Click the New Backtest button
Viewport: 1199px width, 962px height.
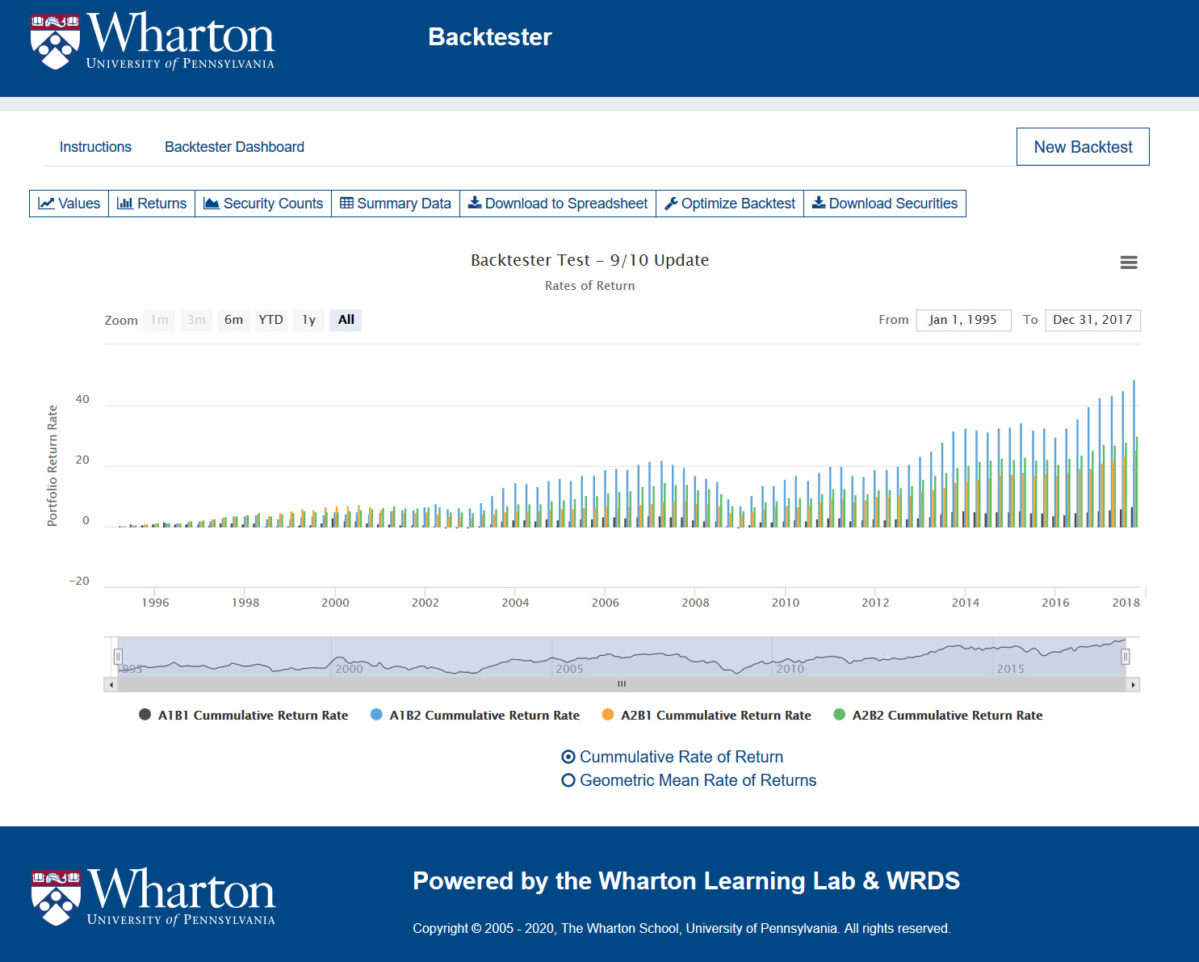[x=1082, y=146]
